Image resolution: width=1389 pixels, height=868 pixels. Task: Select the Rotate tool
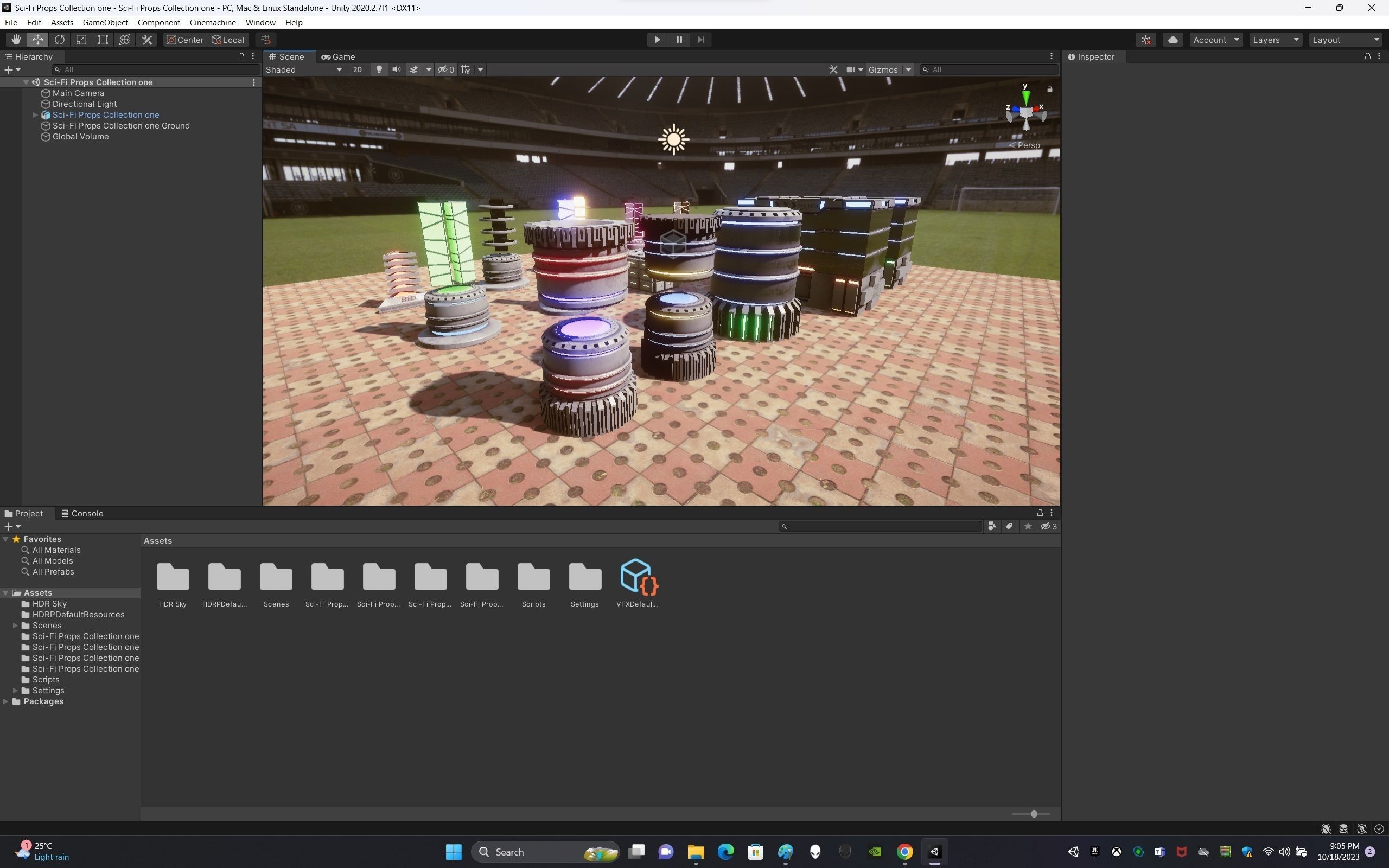pyautogui.click(x=60, y=40)
